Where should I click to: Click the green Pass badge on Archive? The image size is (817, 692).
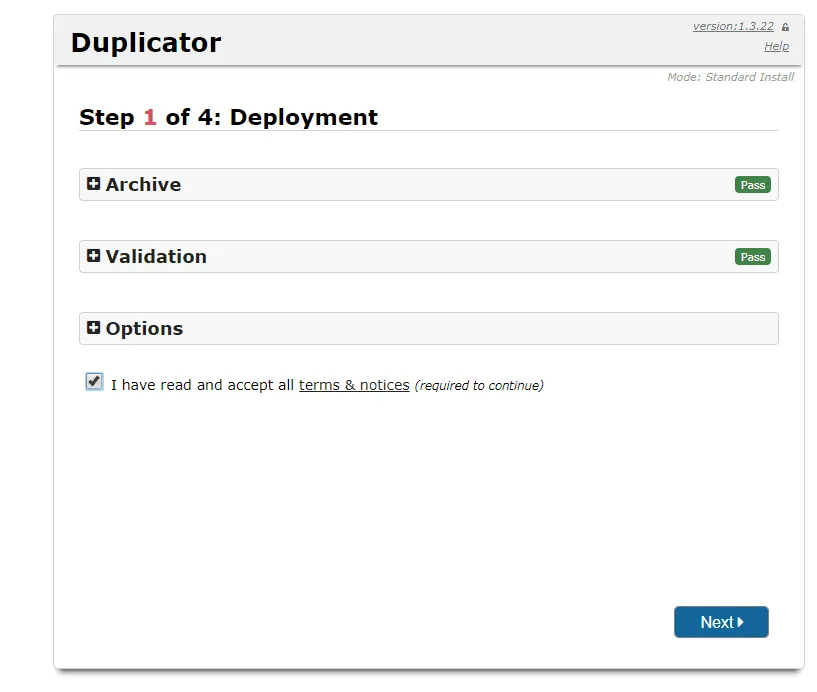coord(752,184)
